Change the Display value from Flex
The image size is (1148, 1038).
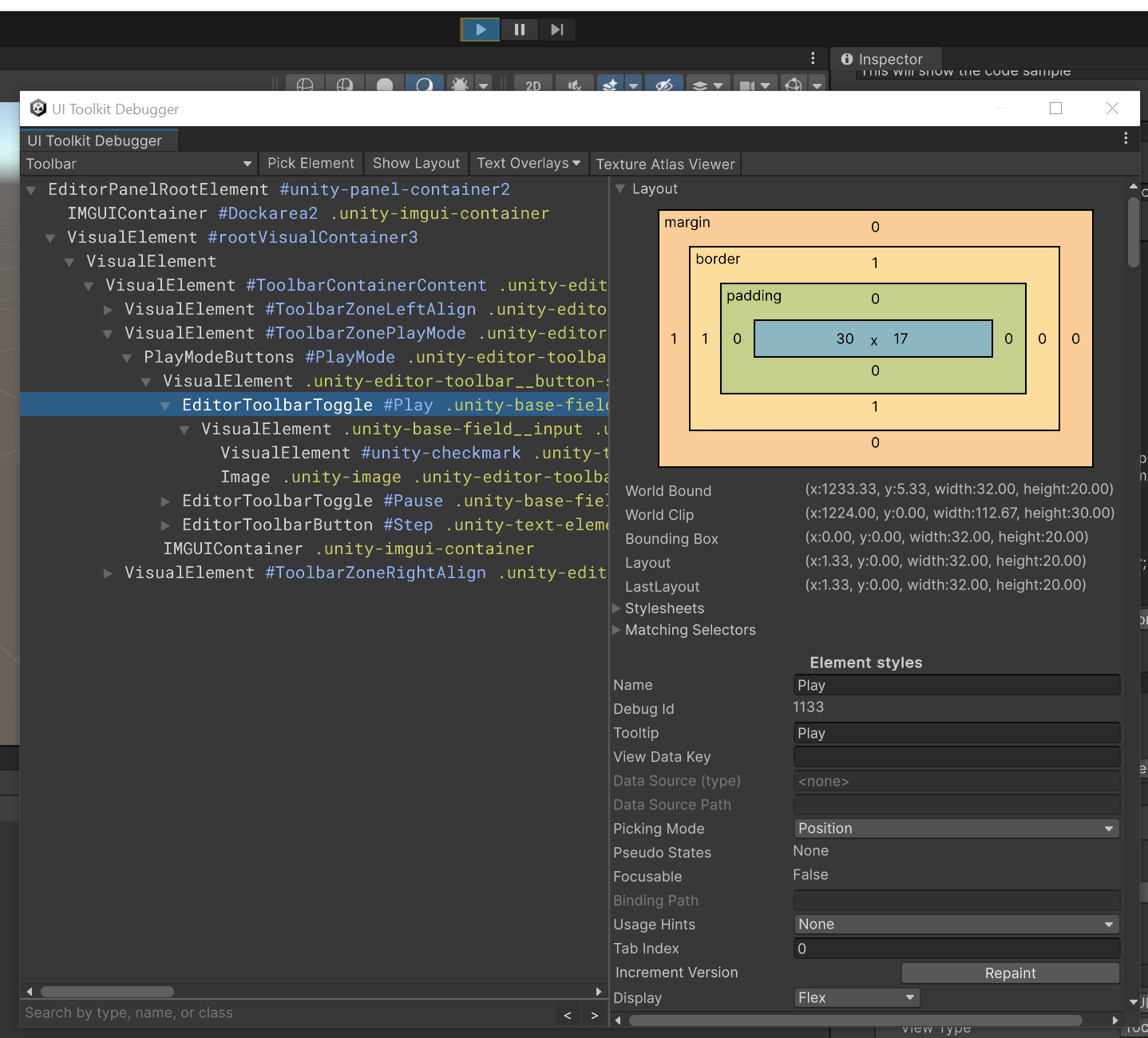855,997
